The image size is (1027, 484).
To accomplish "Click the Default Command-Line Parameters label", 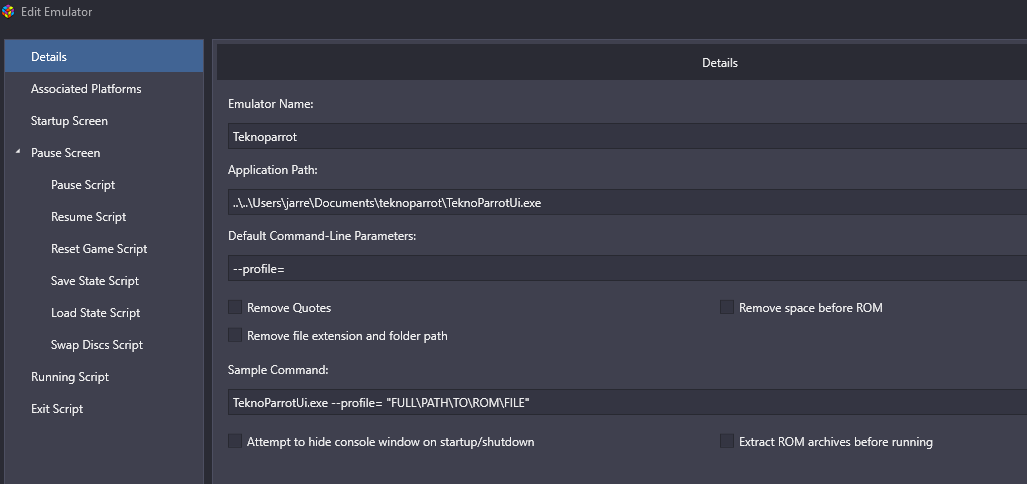I will click(322, 236).
